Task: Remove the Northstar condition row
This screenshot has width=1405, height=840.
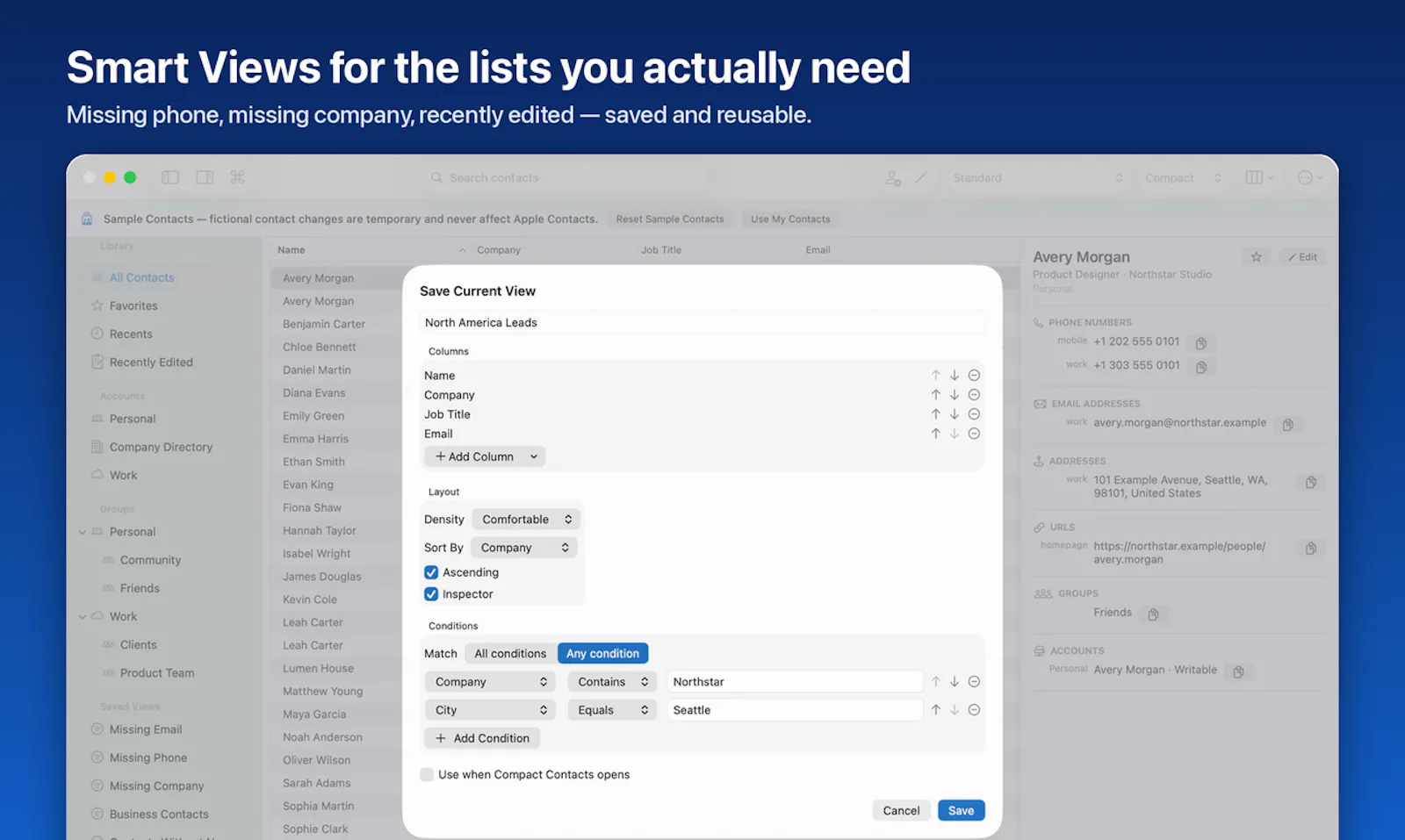Action: click(x=974, y=682)
